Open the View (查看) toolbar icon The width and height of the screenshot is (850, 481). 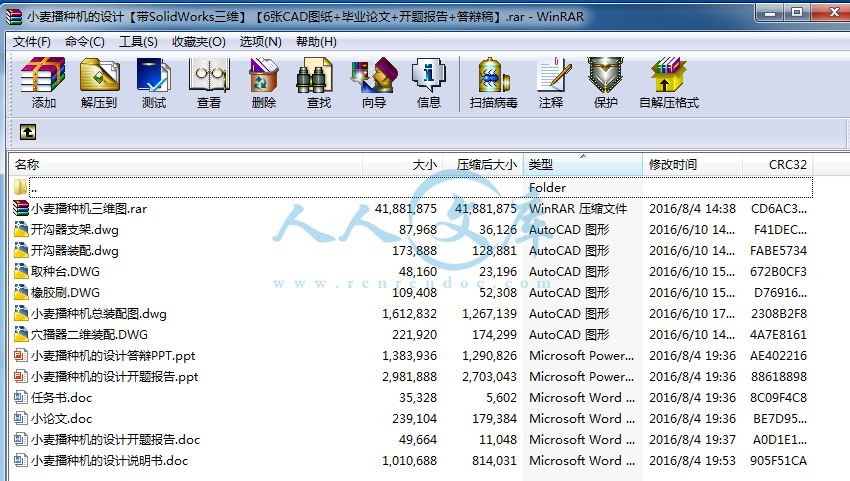(x=209, y=76)
